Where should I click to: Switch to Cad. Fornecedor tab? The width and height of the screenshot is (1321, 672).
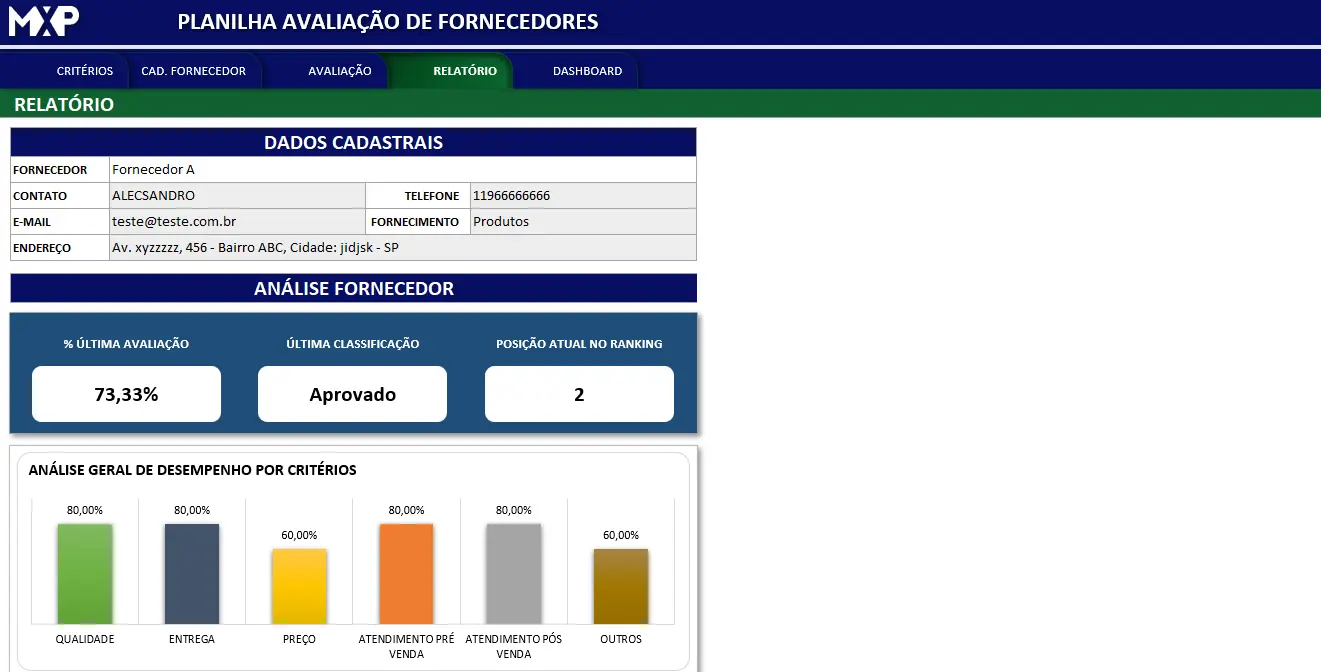pos(193,71)
